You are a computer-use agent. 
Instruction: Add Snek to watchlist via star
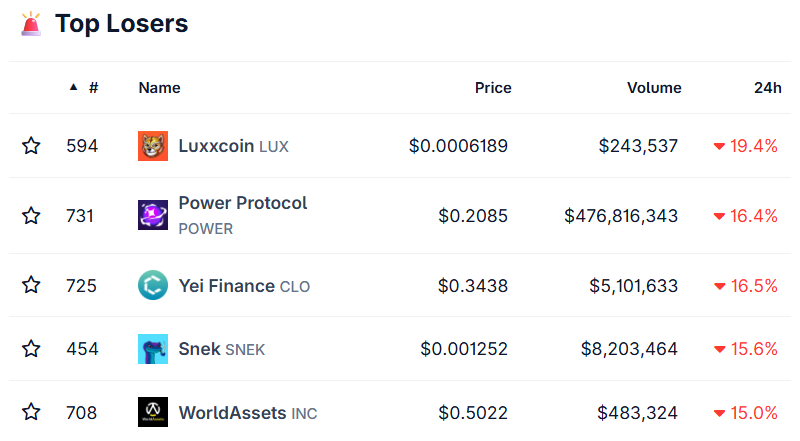click(31, 349)
